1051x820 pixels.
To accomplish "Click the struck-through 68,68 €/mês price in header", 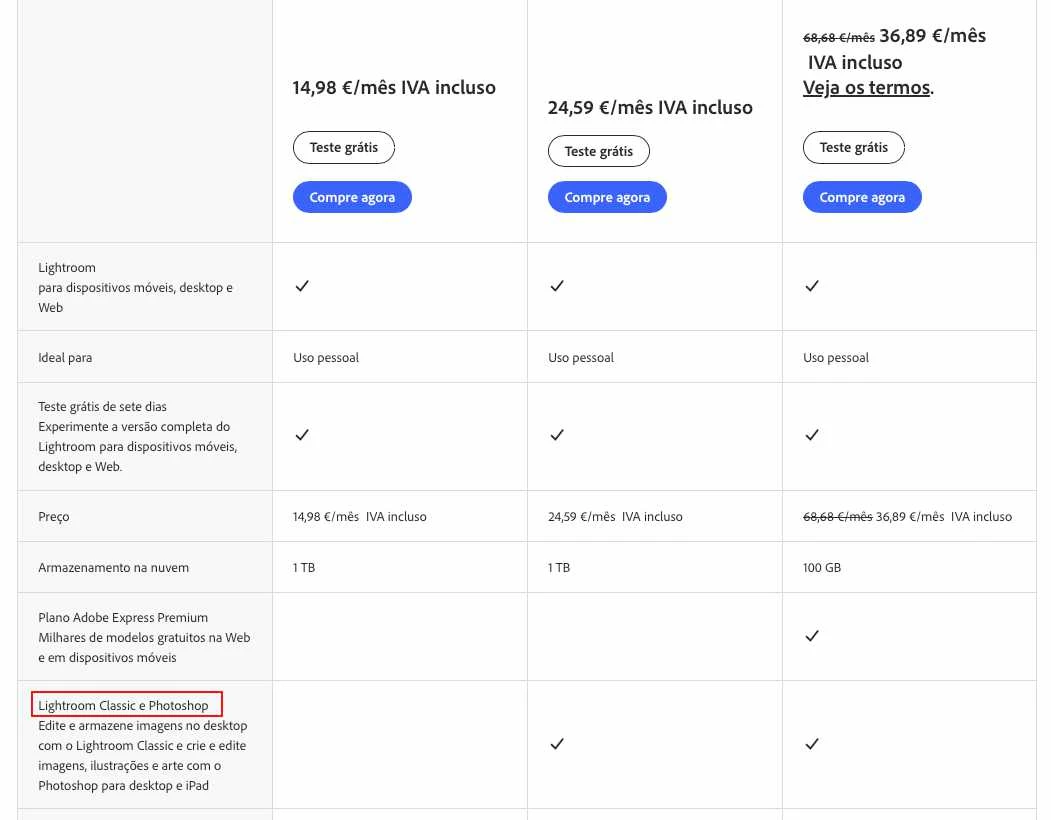I will [839, 38].
